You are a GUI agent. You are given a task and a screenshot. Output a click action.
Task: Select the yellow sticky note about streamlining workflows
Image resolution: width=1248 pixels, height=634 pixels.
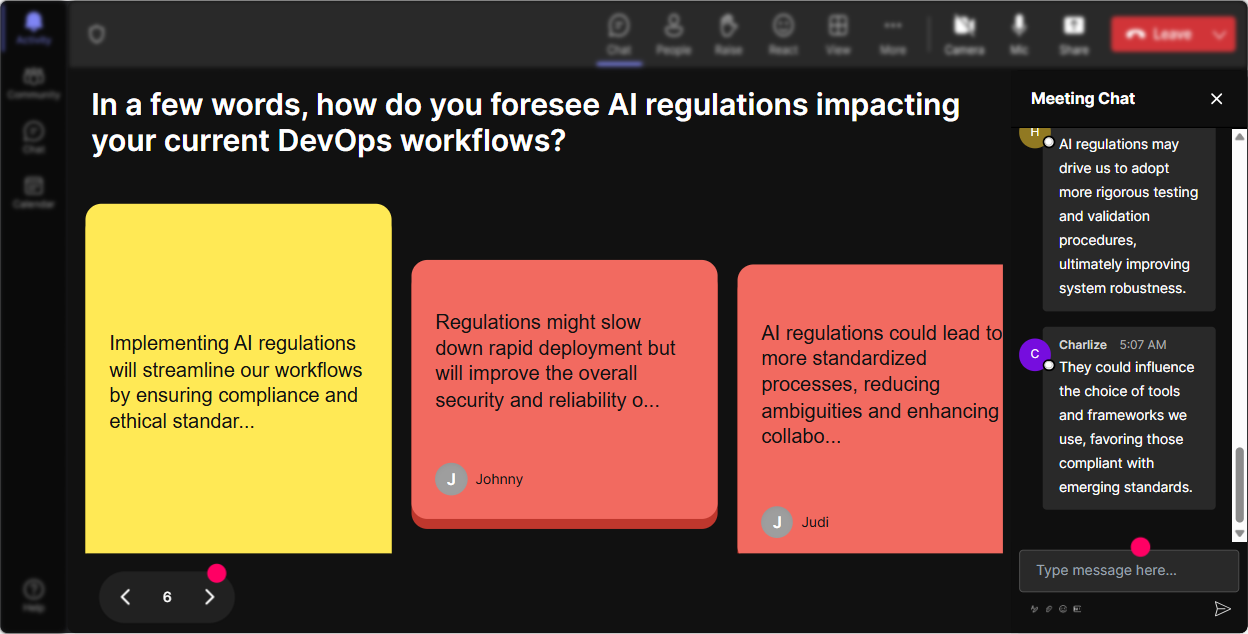coord(238,379)
